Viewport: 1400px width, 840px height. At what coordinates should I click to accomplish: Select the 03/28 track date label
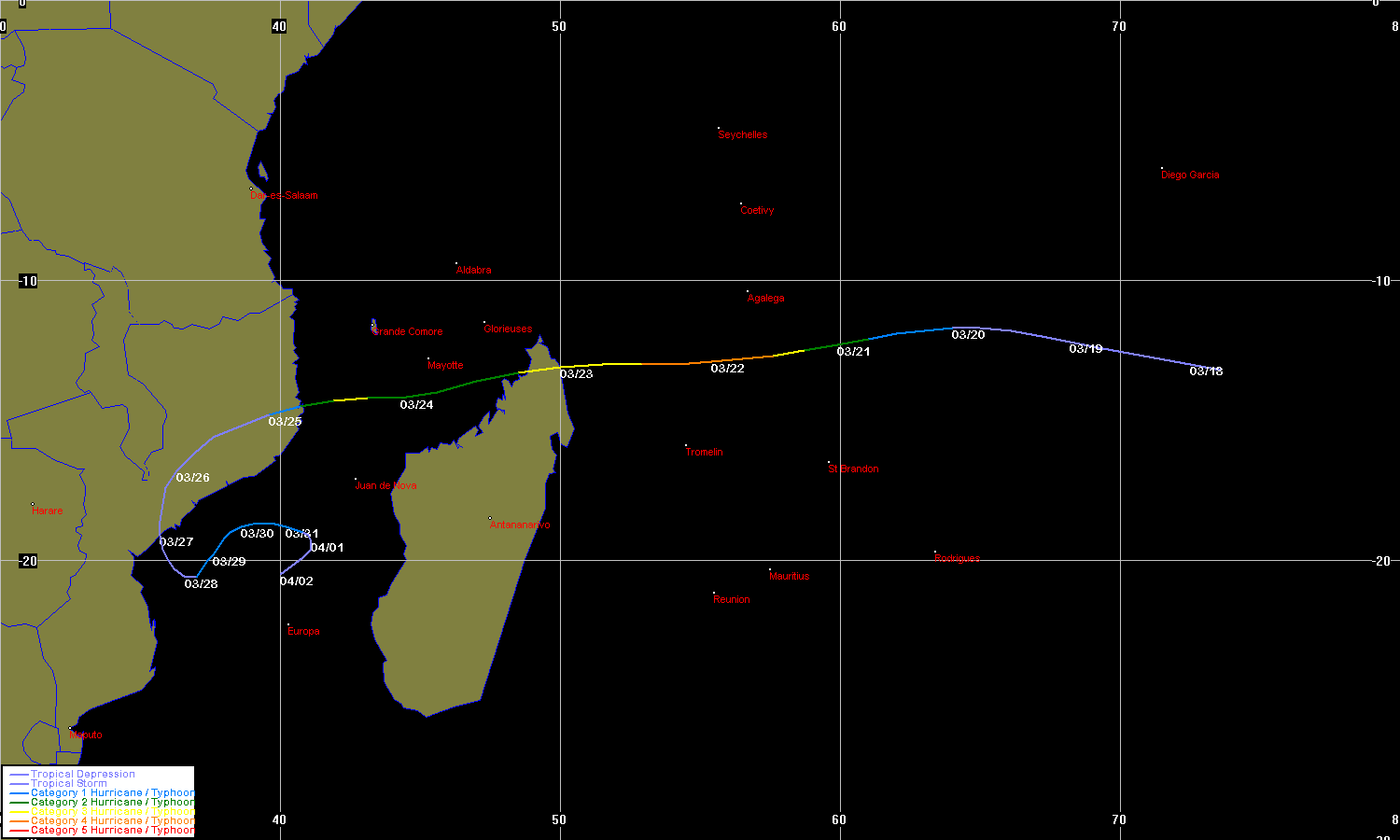pyautogui.click(x=201, y=584)
